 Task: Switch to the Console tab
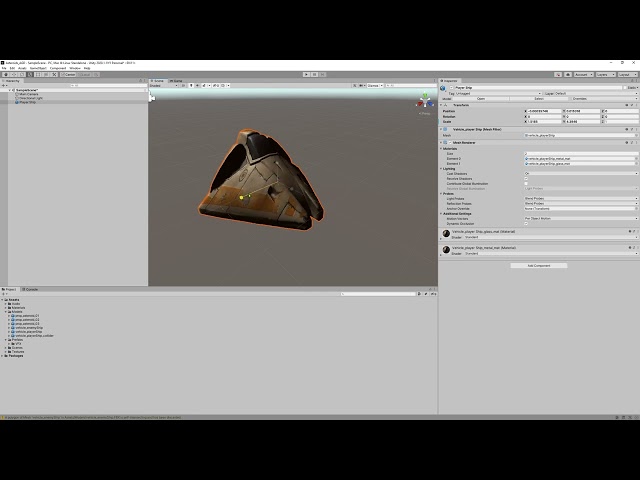click(30, 289)
